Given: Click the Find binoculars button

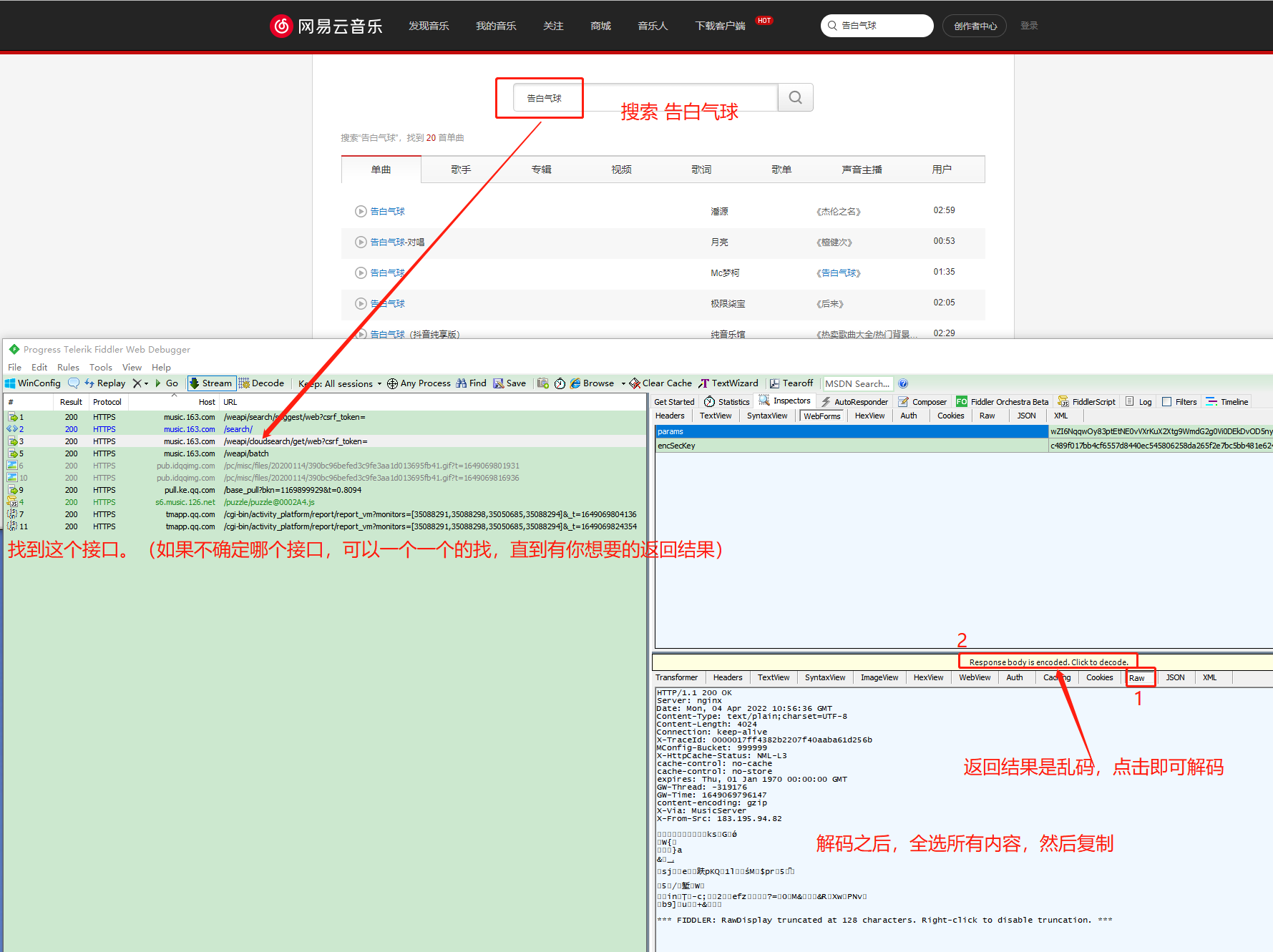Looking at the screenshot, I should pos(471,383).
